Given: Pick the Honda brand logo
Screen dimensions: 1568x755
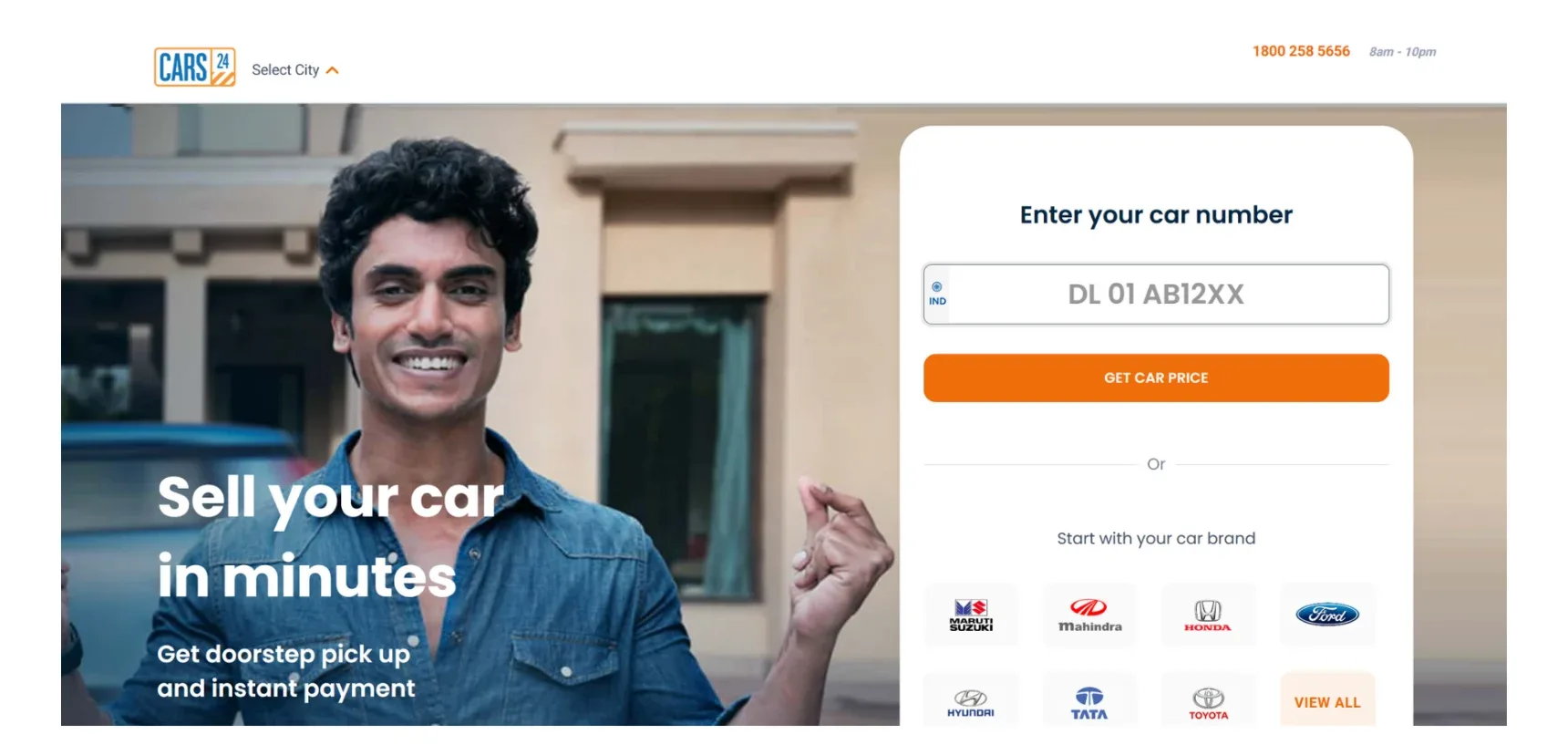Looking at the screenshot, I should [x=1208, y=615].
